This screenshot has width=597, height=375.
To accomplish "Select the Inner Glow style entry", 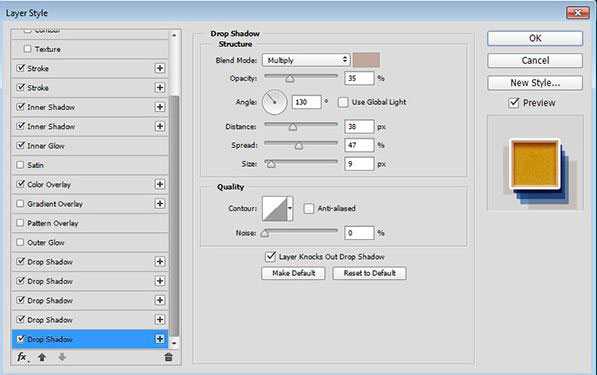I will 90,146.
